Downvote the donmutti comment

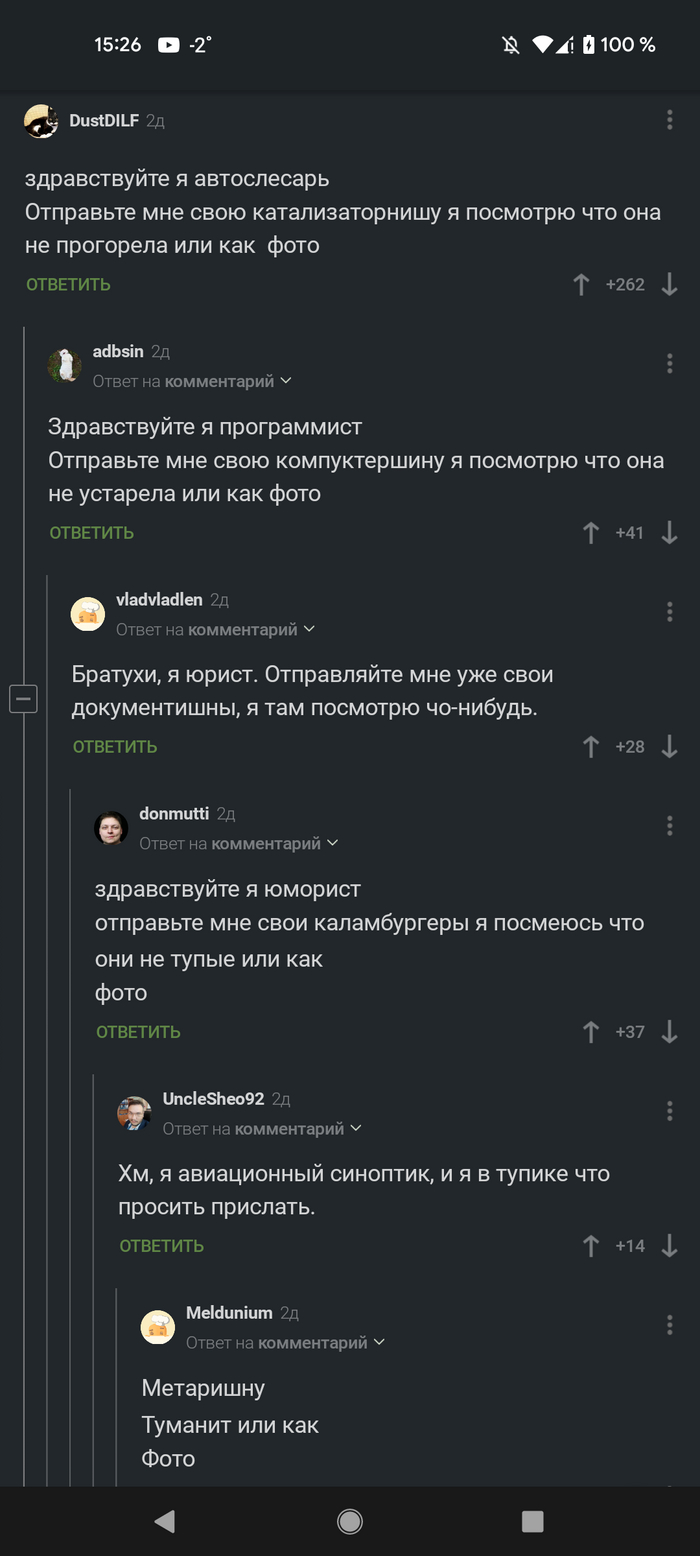pyautogui.click(x=669, y=1031)
